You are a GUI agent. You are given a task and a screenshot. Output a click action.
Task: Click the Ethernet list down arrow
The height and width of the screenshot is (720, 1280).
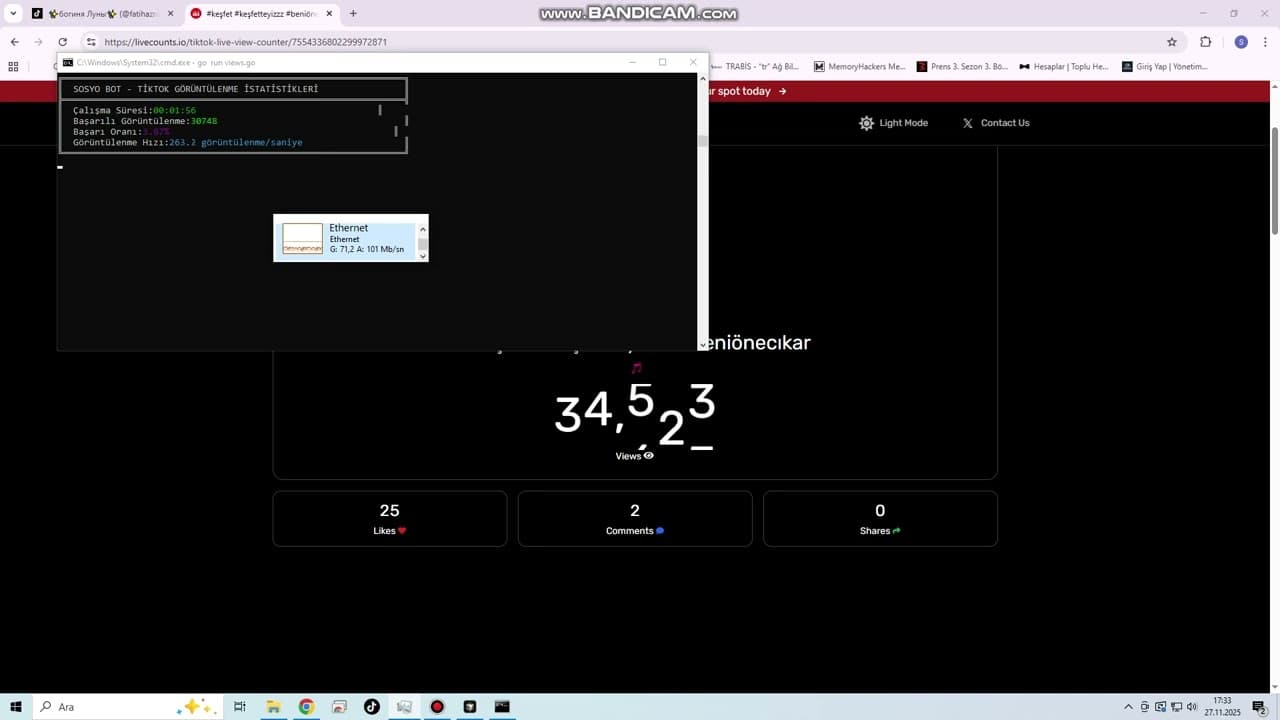click(422, 256)
